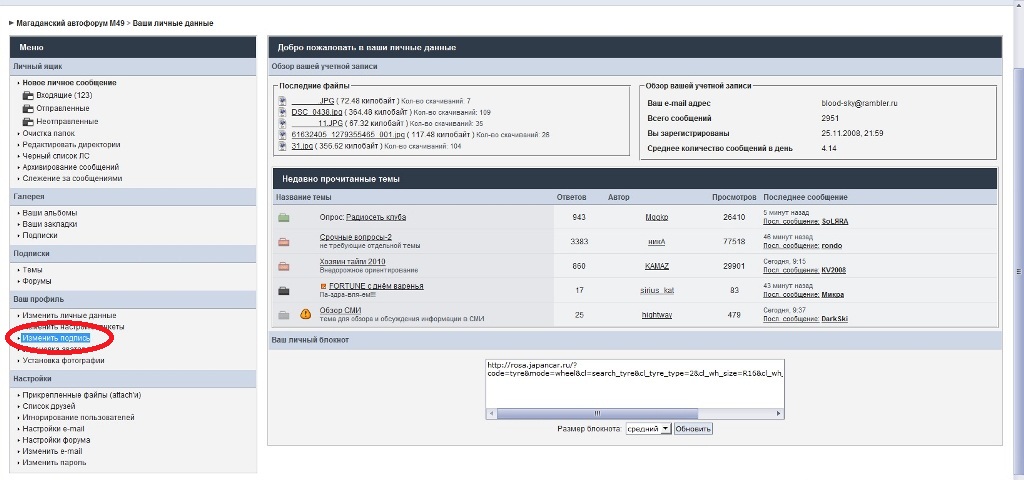Go to Изменить пароль menu item
The height and width of the screenshot is (480, 1024).
54,463
